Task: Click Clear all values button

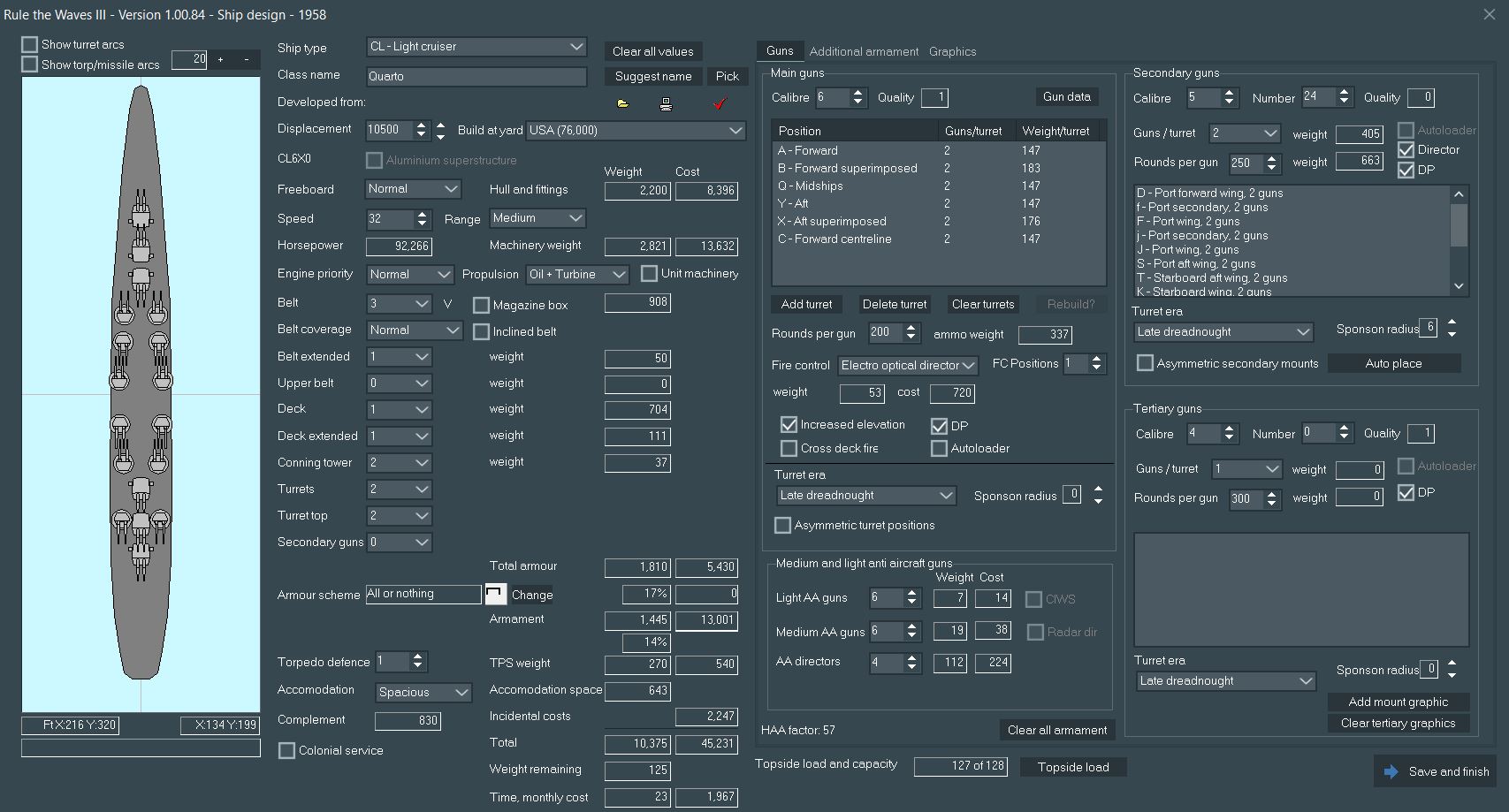Action: pos(653,51)
